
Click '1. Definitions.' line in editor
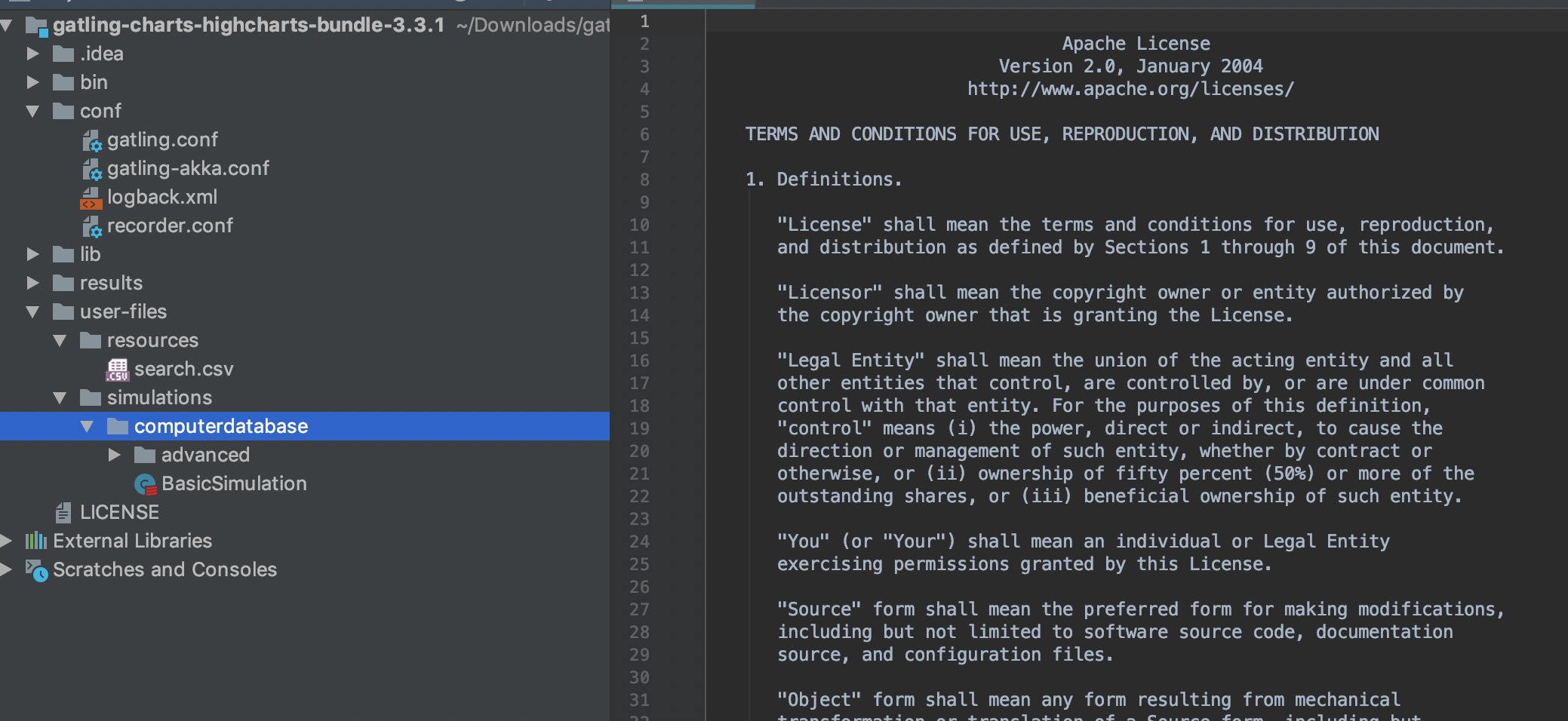823,179
